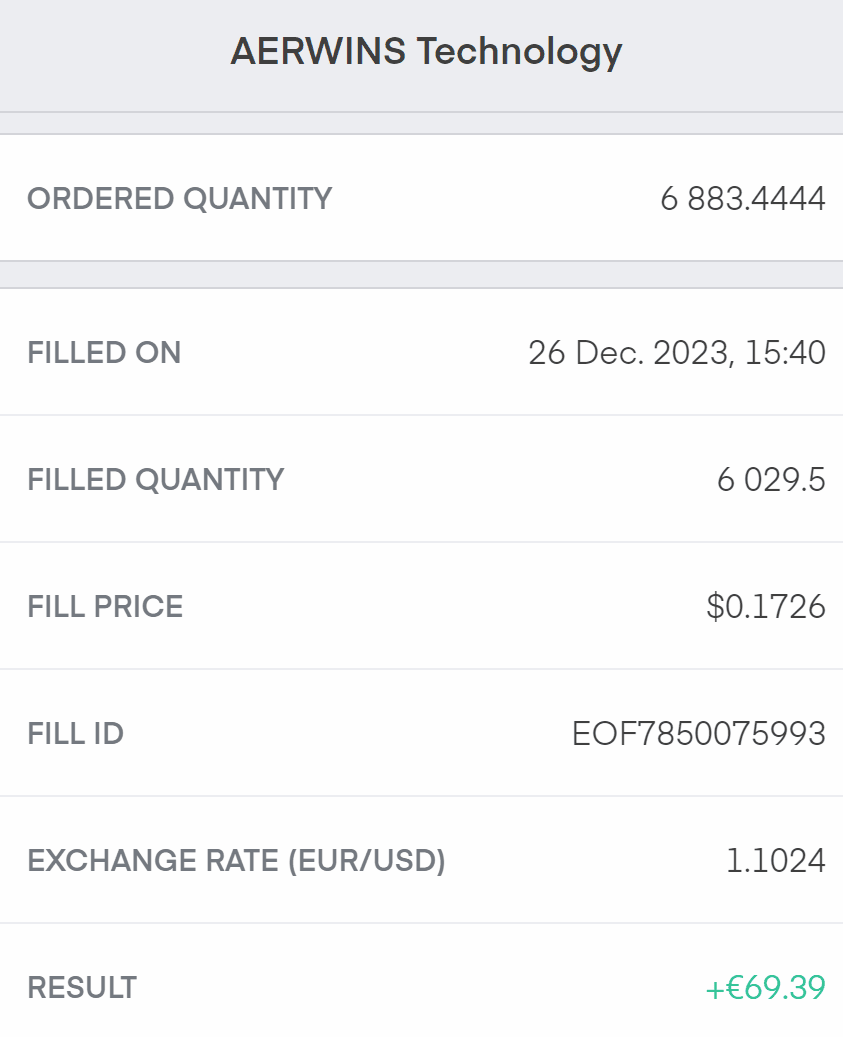Click the word AERWINS in the header

[x=318, y=51]
